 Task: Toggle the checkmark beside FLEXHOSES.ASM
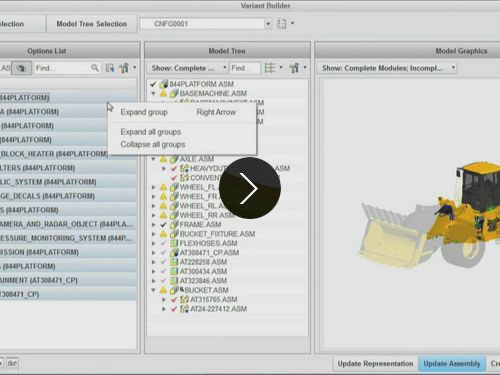click(163, 243)
